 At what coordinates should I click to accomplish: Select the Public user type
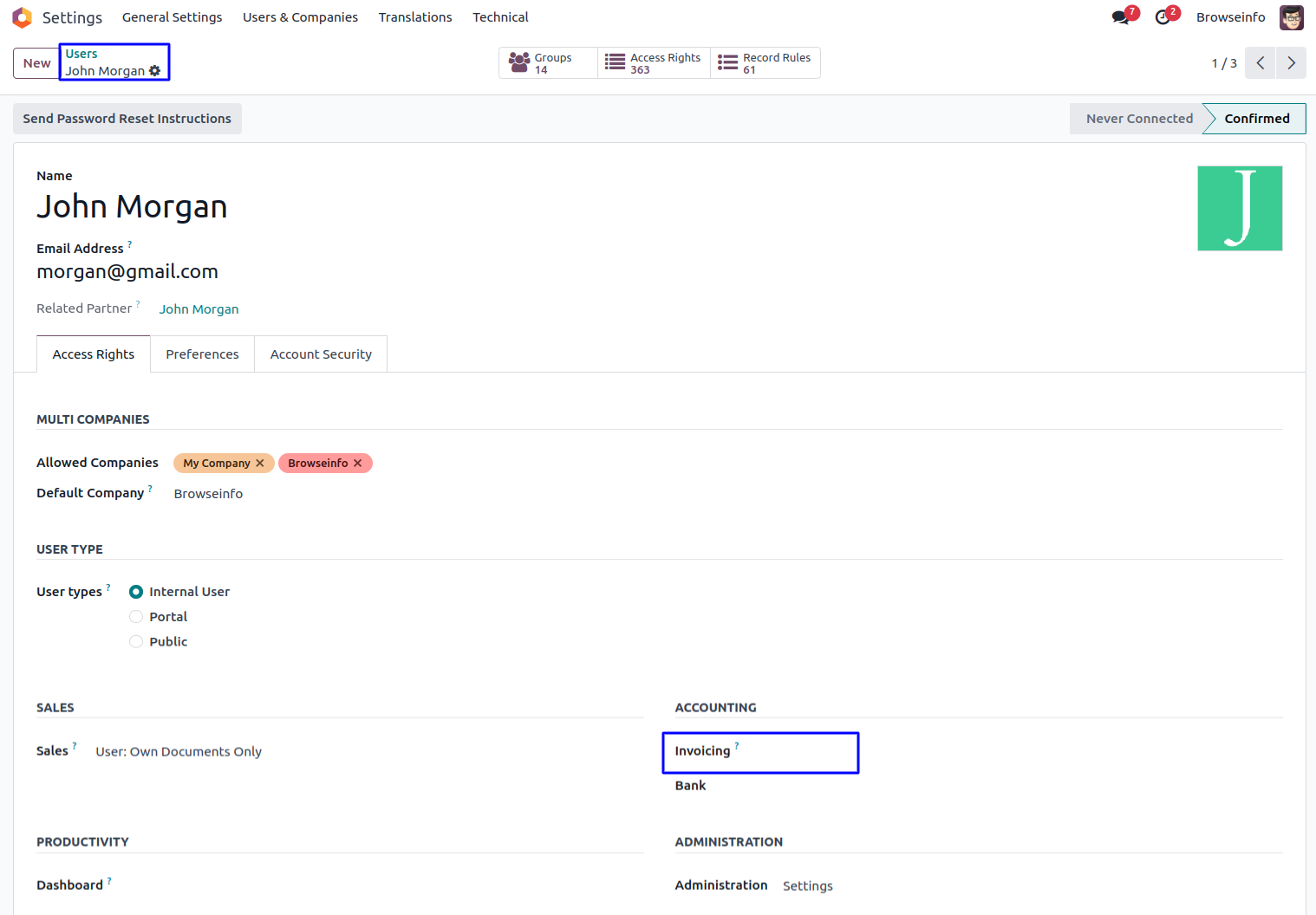point(136,642)
